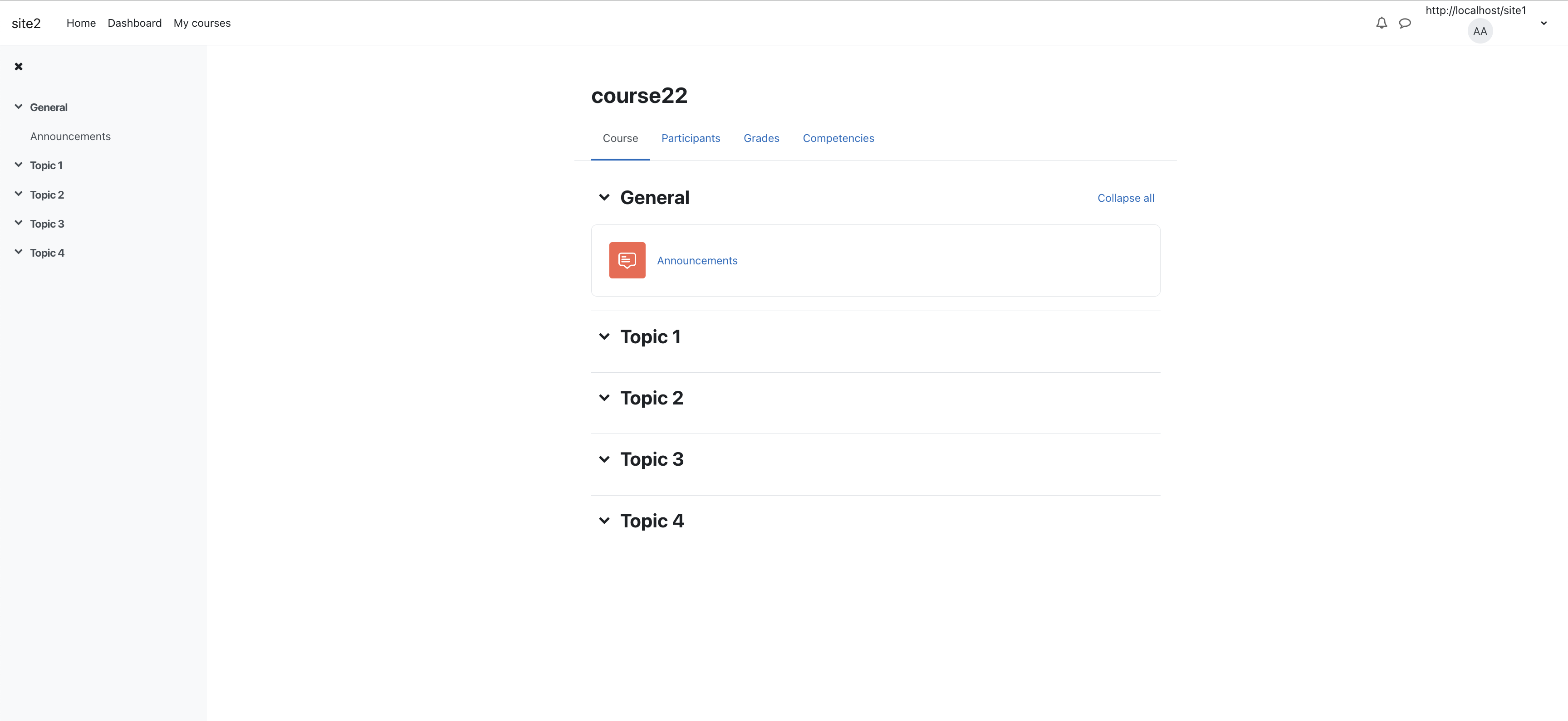The height and width of the screenshot is (721, 1568).
Task: Switch to the Course tab
Action: (620, 138)
